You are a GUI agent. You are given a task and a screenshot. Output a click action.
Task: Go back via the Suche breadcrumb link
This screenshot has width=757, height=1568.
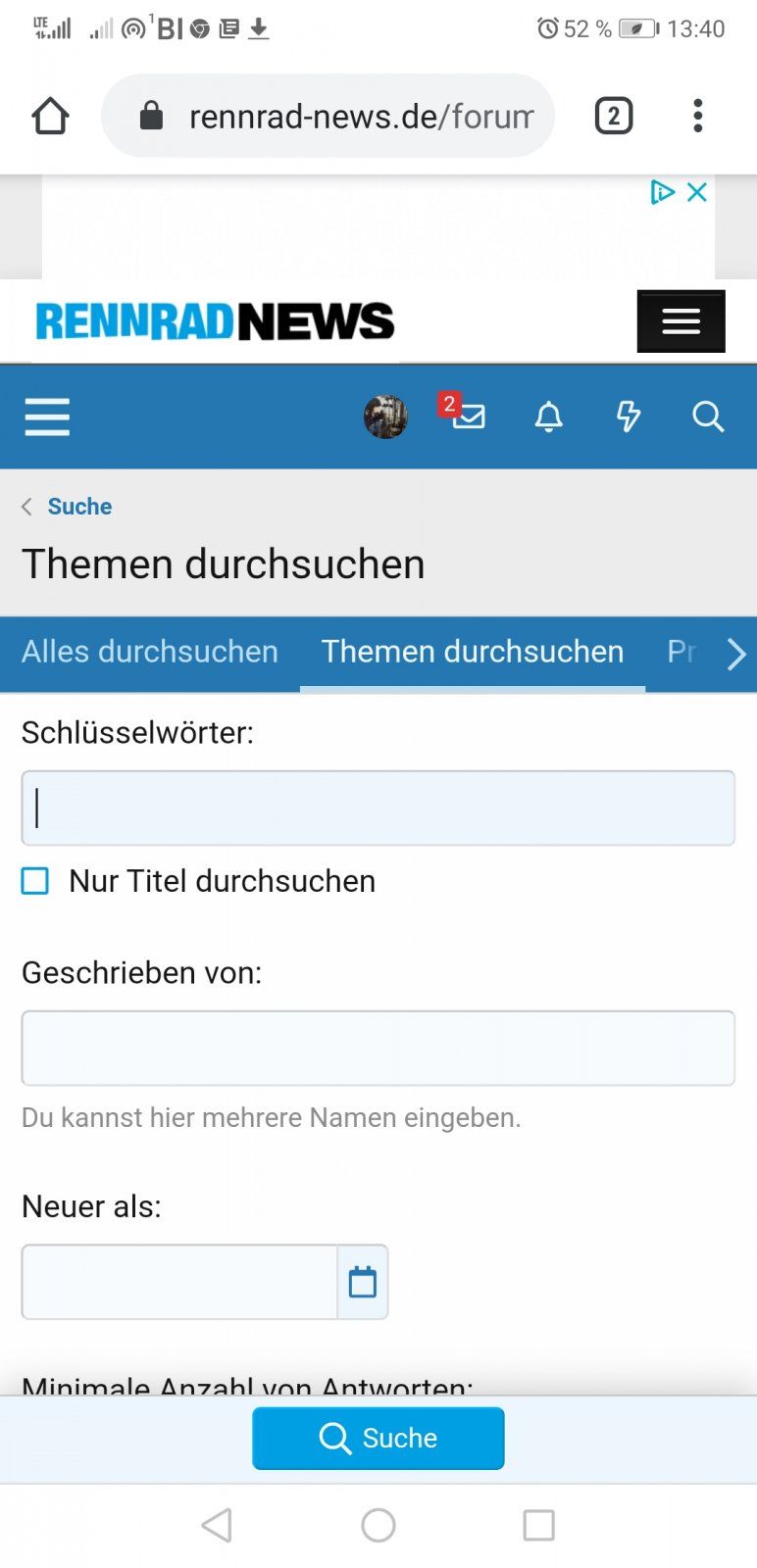coord(79,507)
